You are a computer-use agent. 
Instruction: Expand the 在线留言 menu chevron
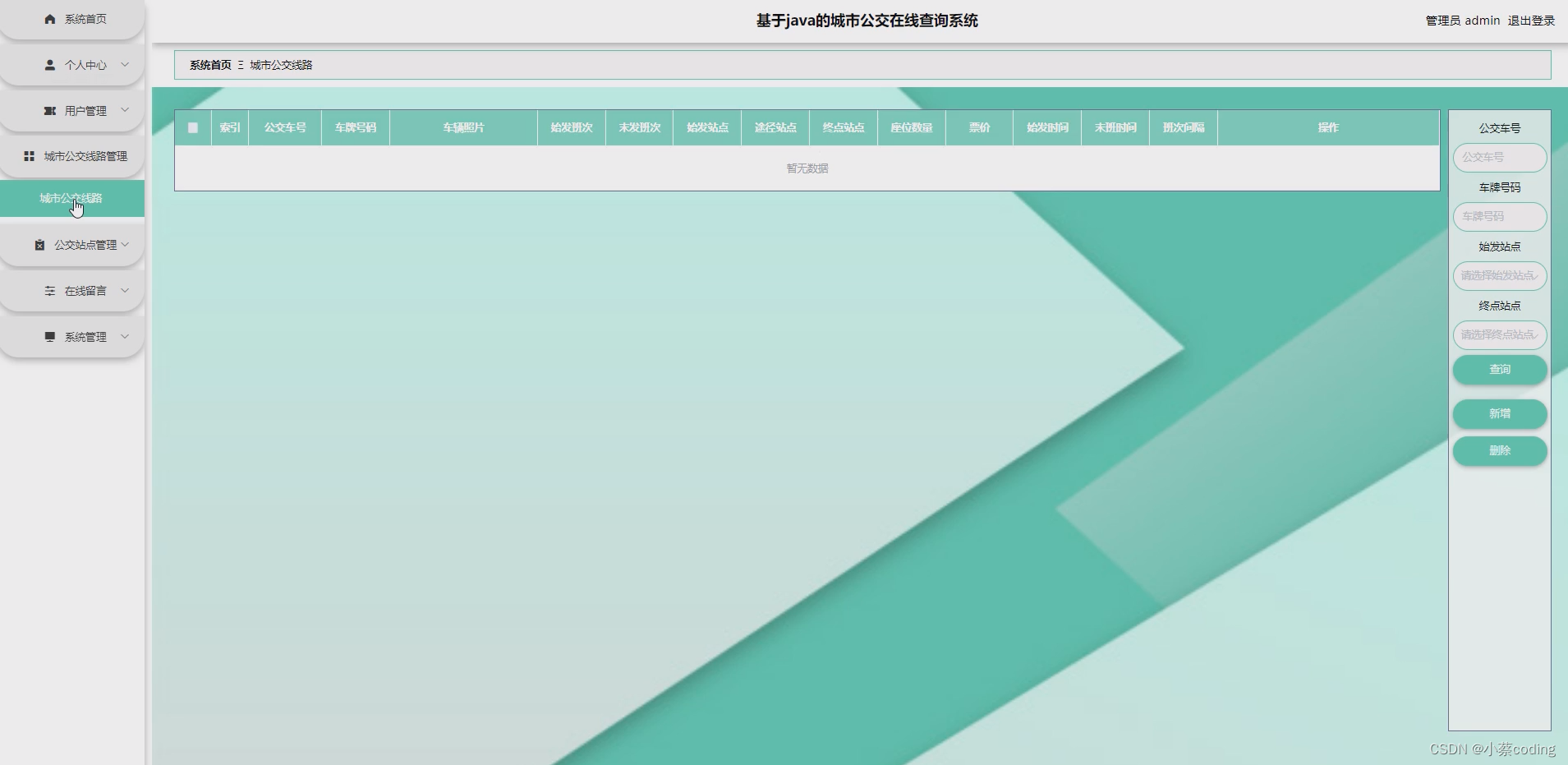coord(125,290)
